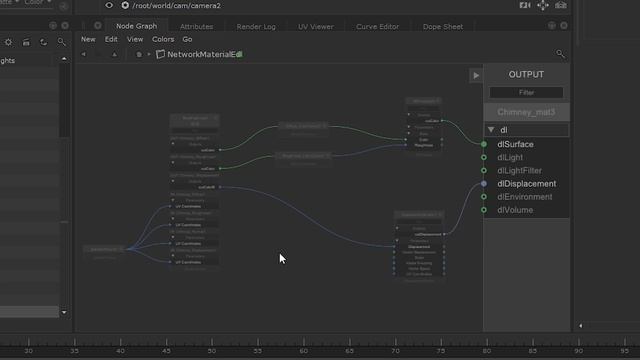Click the first round icon right of the Dope Sheet tab
640x360 pixels.
click(x=552, y=26)
